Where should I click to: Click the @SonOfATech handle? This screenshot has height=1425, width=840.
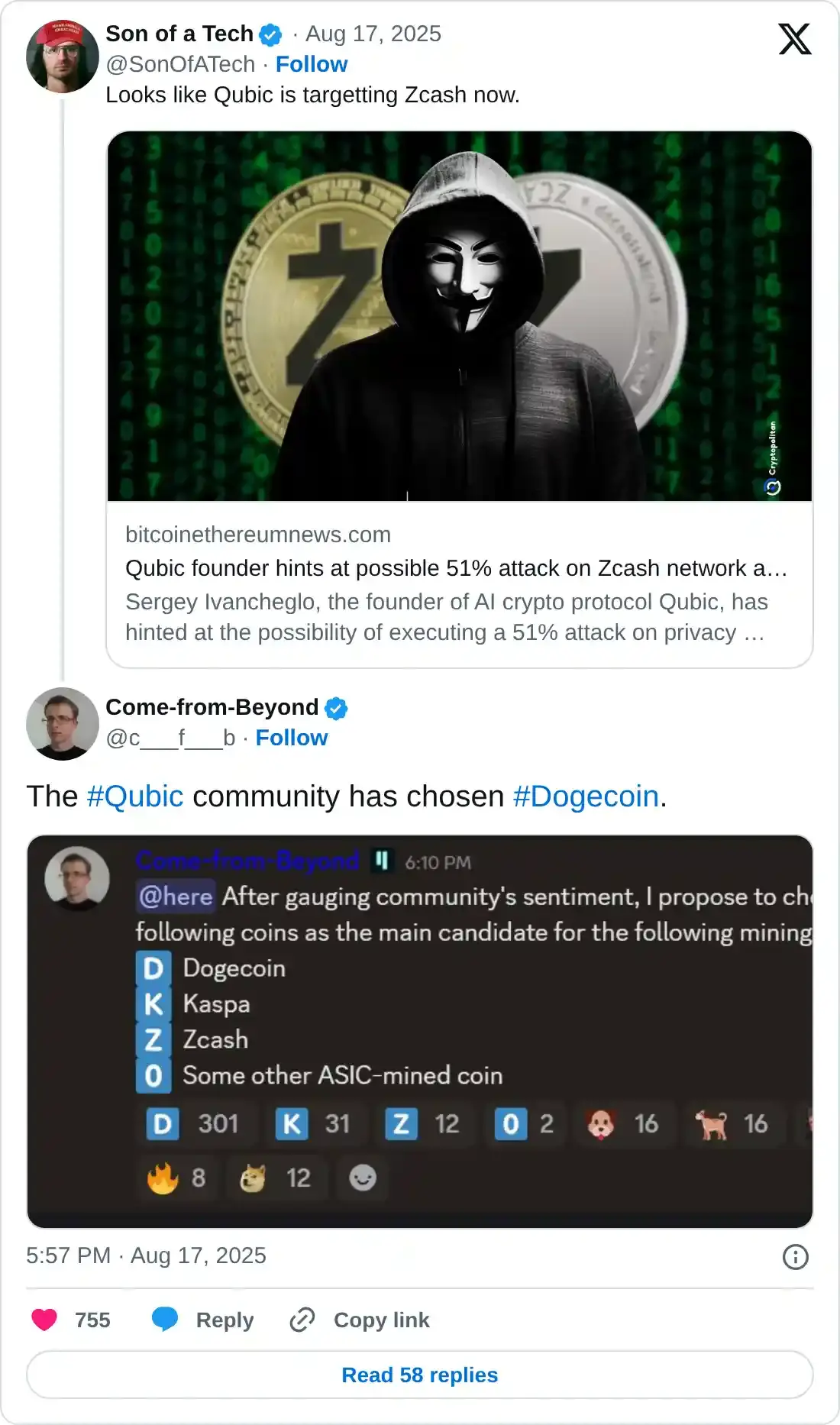[x=180, y=64]
